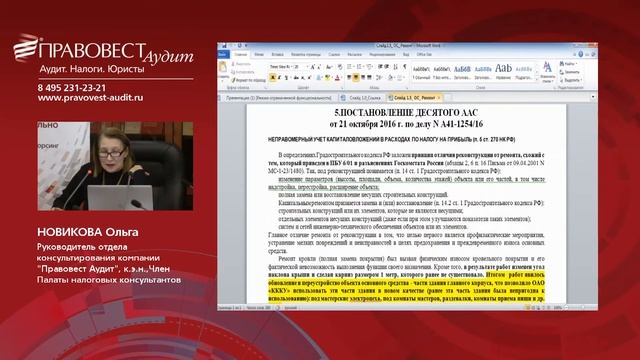The height and width of the screenshot is (360, 640).
Task: Click the Text Effects icon
Action: (x=319, y=78)
